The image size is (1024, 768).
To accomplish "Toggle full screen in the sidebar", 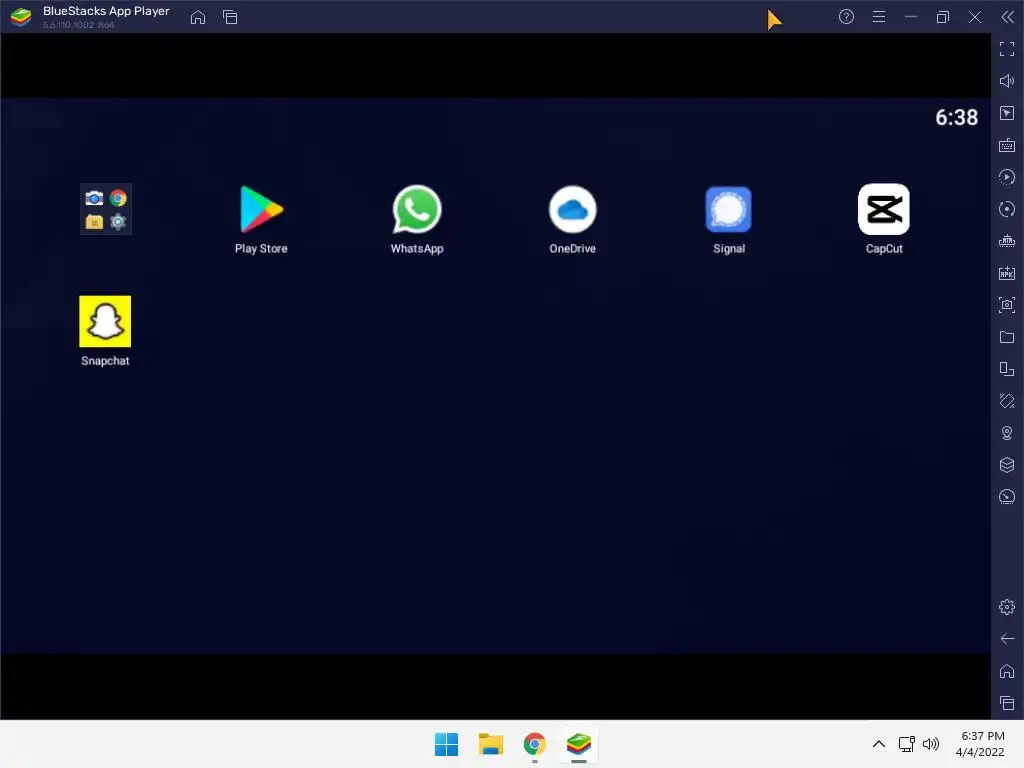I will [x=1006, y=49].
